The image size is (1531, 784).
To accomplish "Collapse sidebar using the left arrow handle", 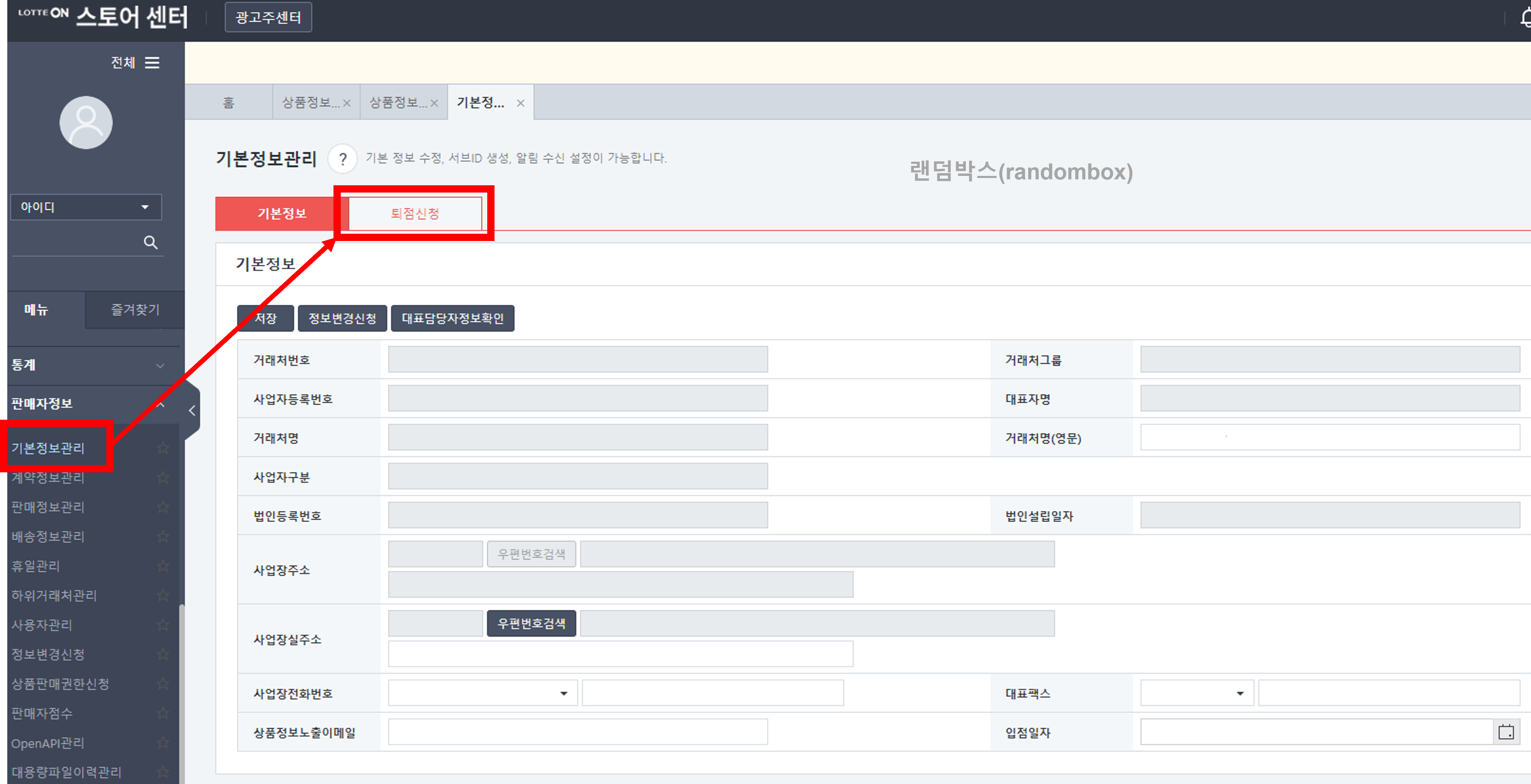I will click(192, 411).
